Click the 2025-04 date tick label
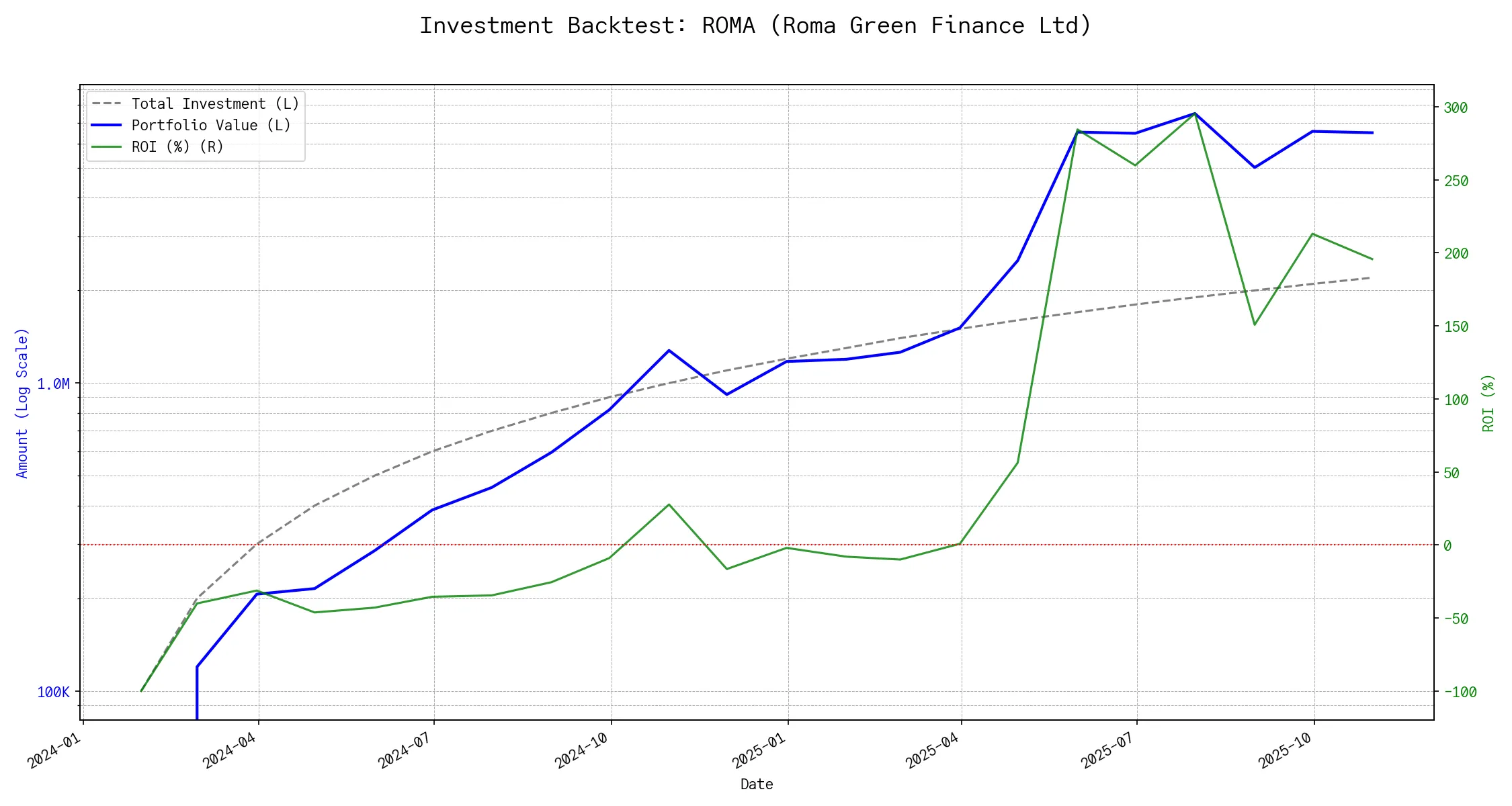 [932, 750]
